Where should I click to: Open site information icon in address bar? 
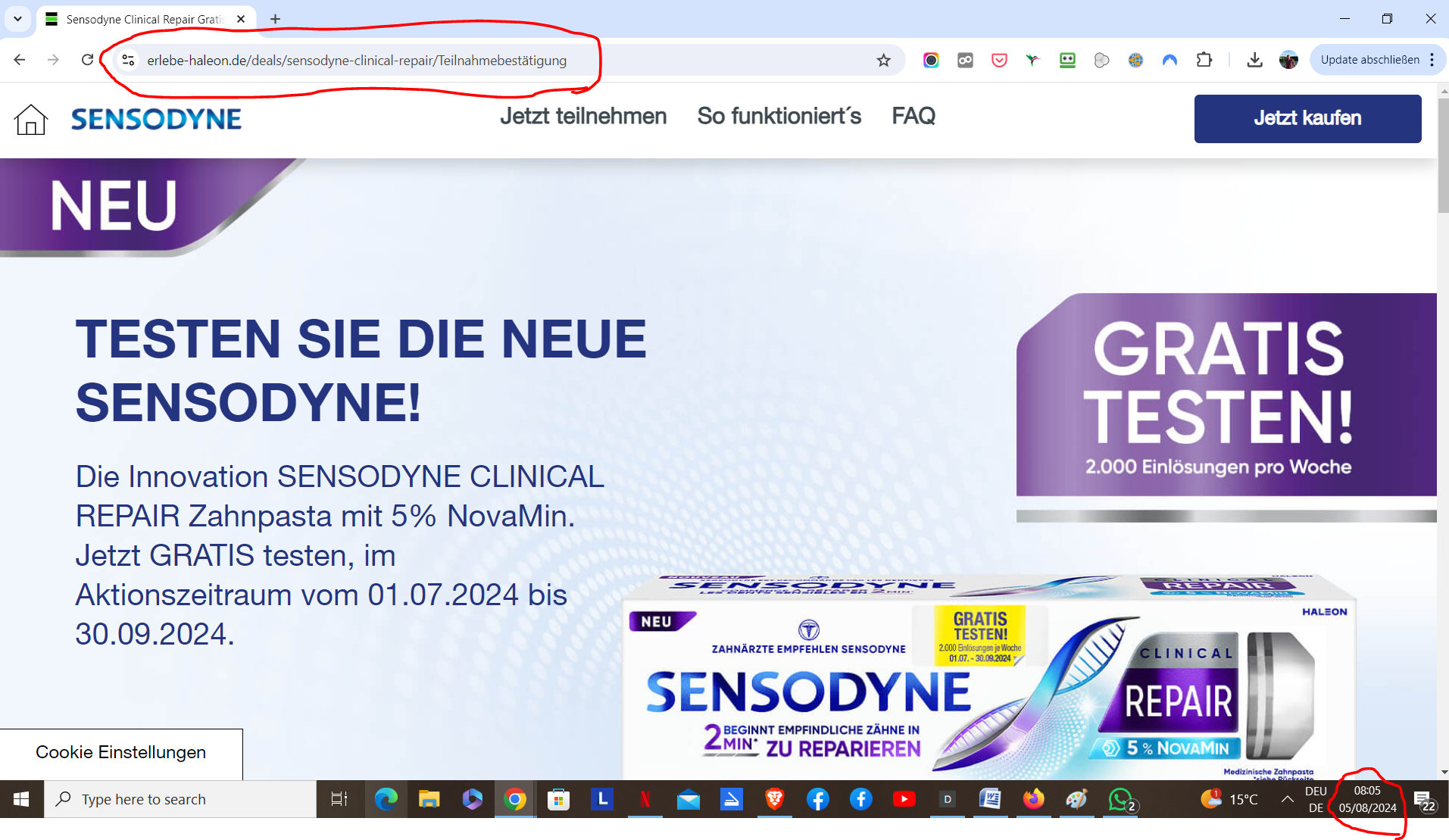(128, 60)
